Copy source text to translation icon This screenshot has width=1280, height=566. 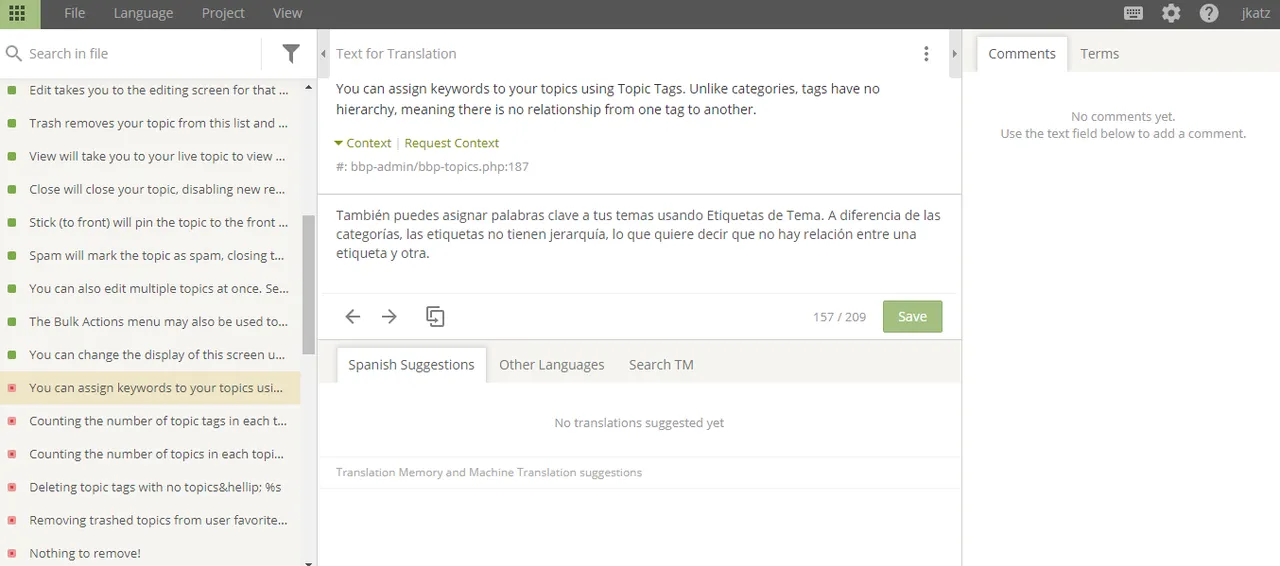435,317
